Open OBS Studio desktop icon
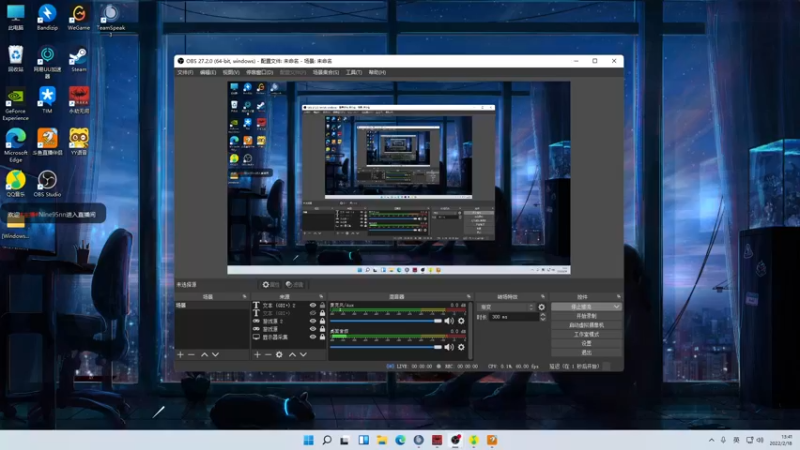 (x=47, y=184)
